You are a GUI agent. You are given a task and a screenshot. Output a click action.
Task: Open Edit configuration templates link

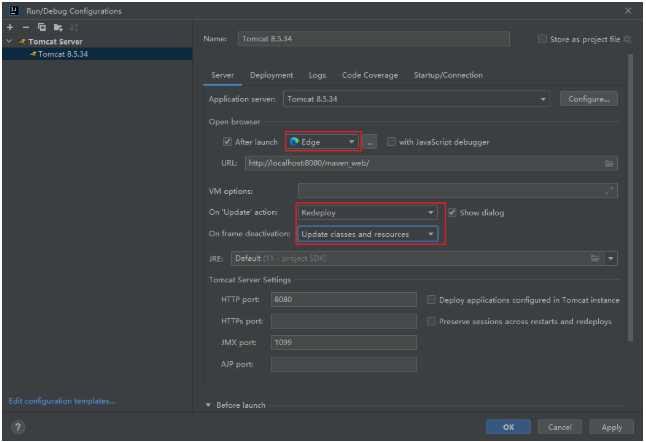tap(61, 401)
